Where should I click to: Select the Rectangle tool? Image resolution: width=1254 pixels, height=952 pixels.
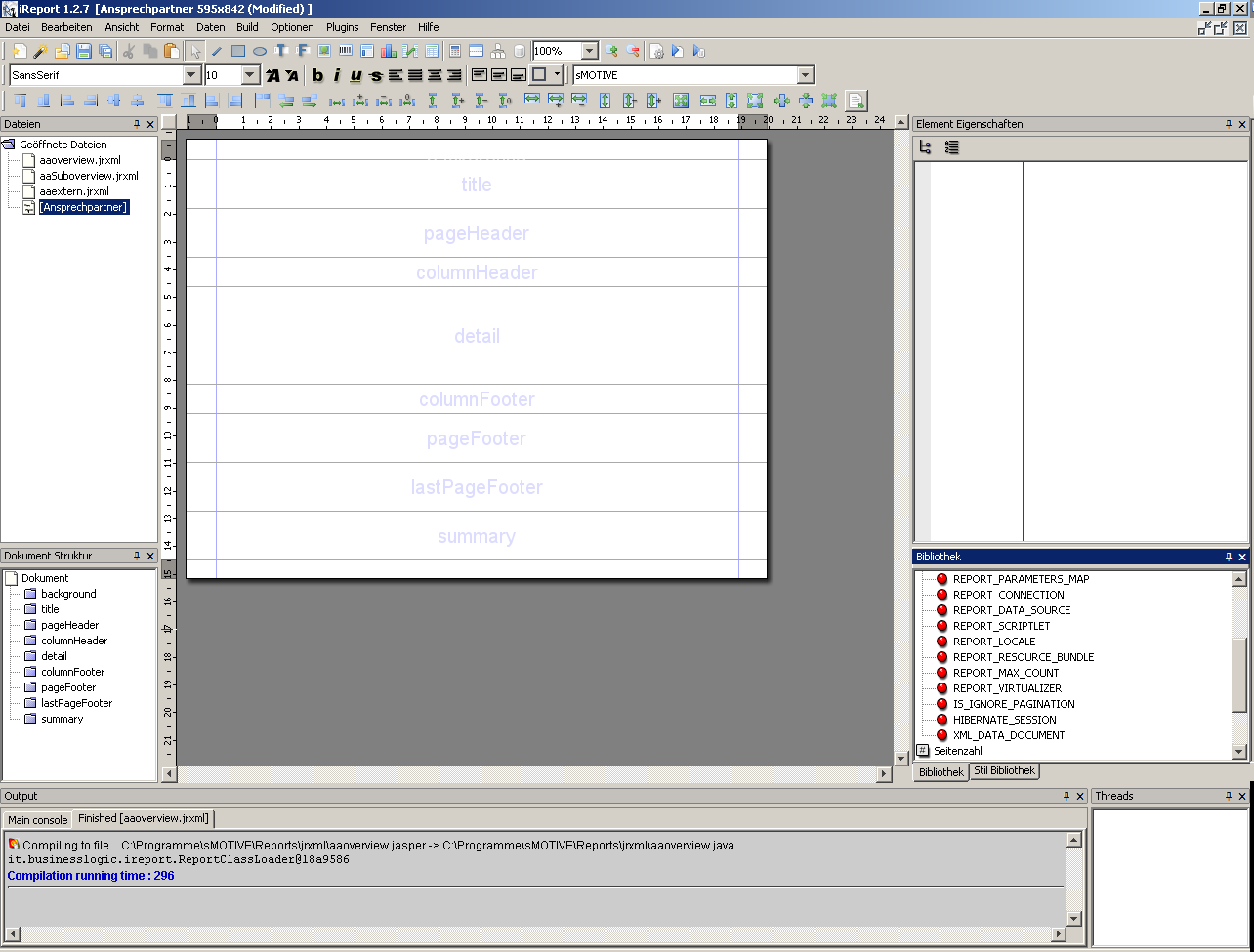(238, 51)
